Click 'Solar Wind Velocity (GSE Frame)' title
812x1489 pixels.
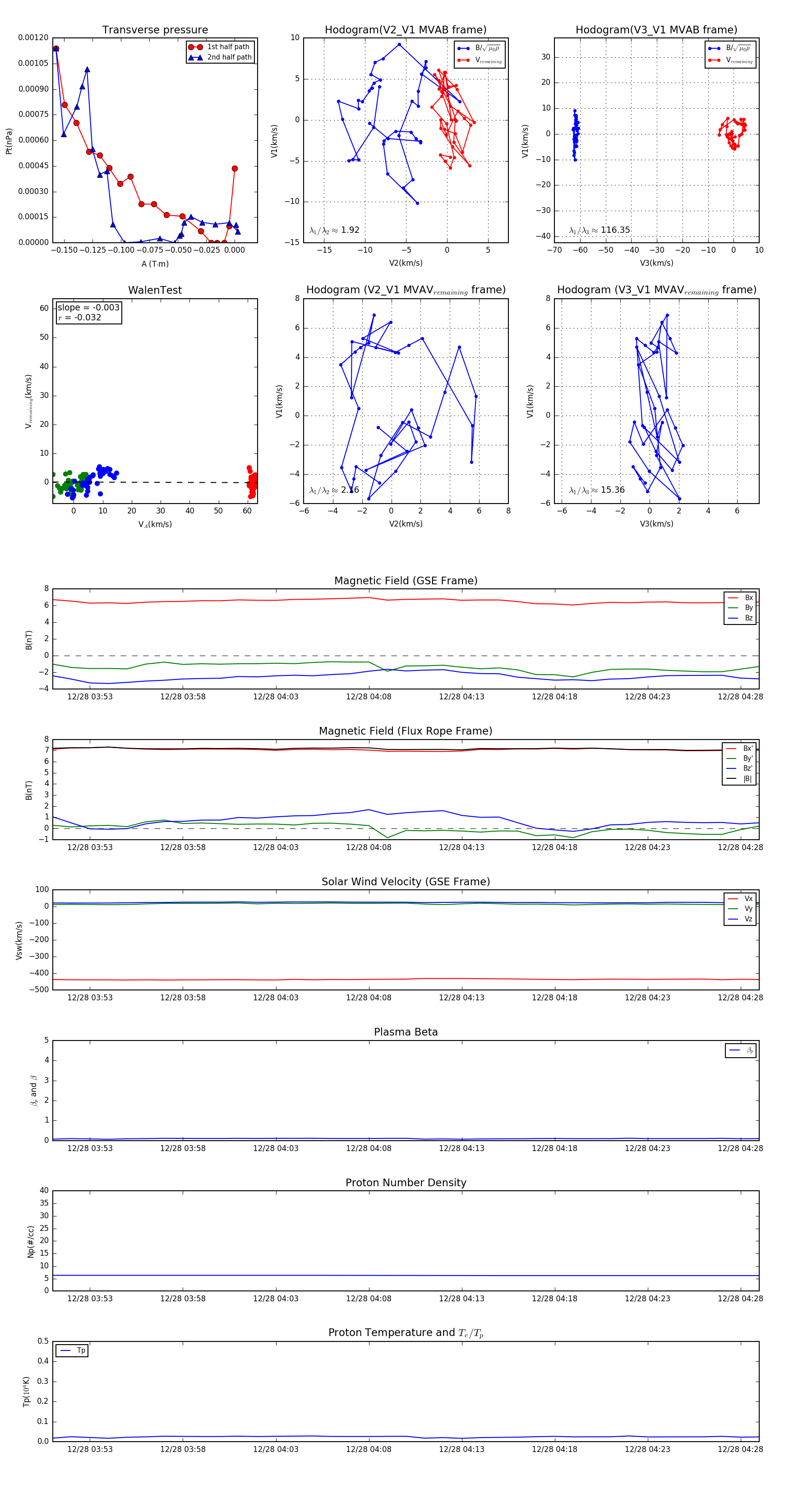coord(406,882)
